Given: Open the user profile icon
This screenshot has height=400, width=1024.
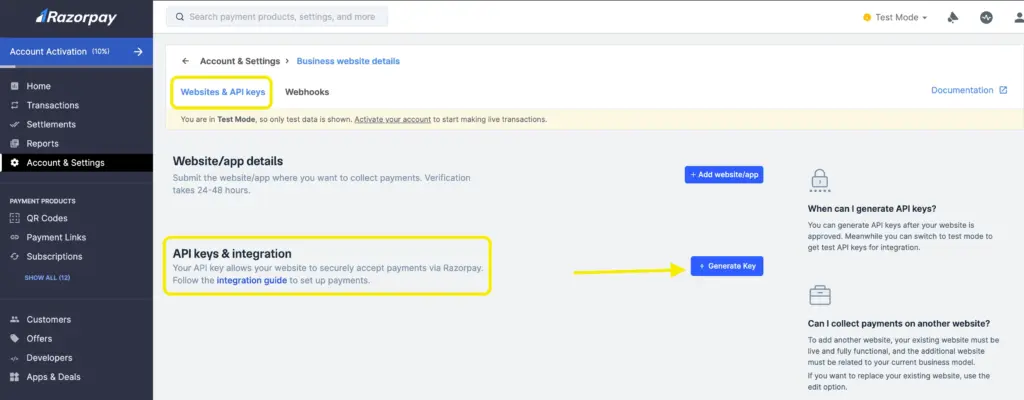Looking at the screenshot, I should point(1019,18).
